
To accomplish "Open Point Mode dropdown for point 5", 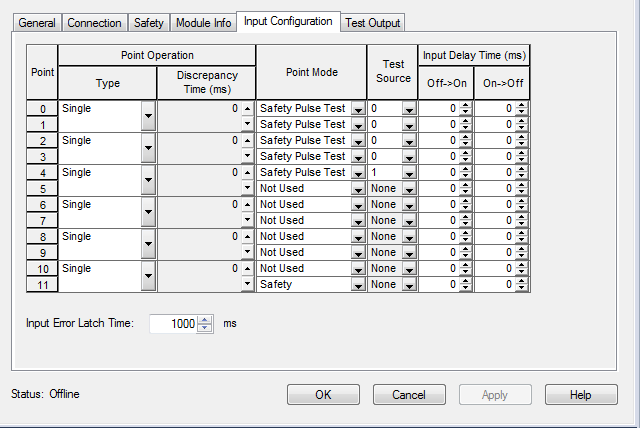I will tap(358, 189).
